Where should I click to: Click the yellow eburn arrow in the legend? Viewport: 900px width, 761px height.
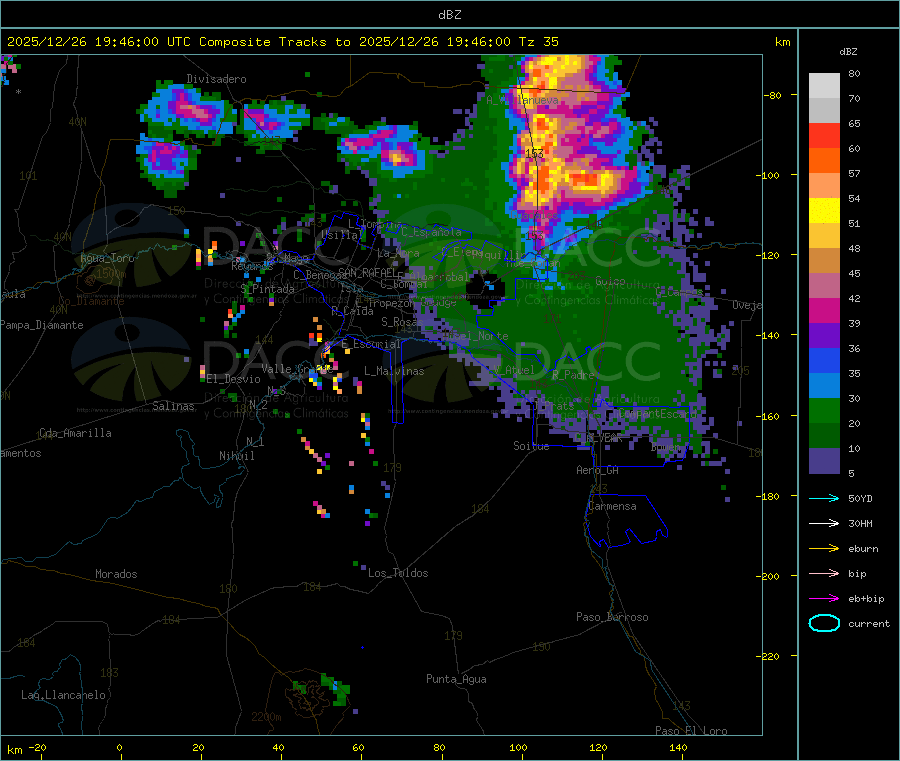[x=824, y=549]
